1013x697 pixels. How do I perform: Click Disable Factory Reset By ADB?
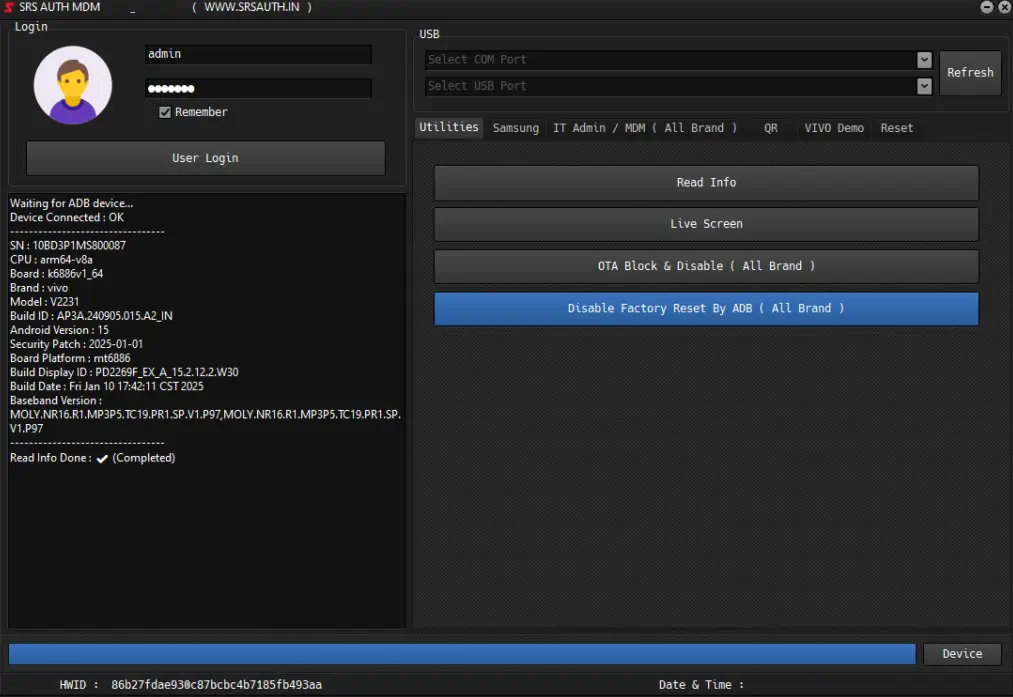[x=706, y=309]
